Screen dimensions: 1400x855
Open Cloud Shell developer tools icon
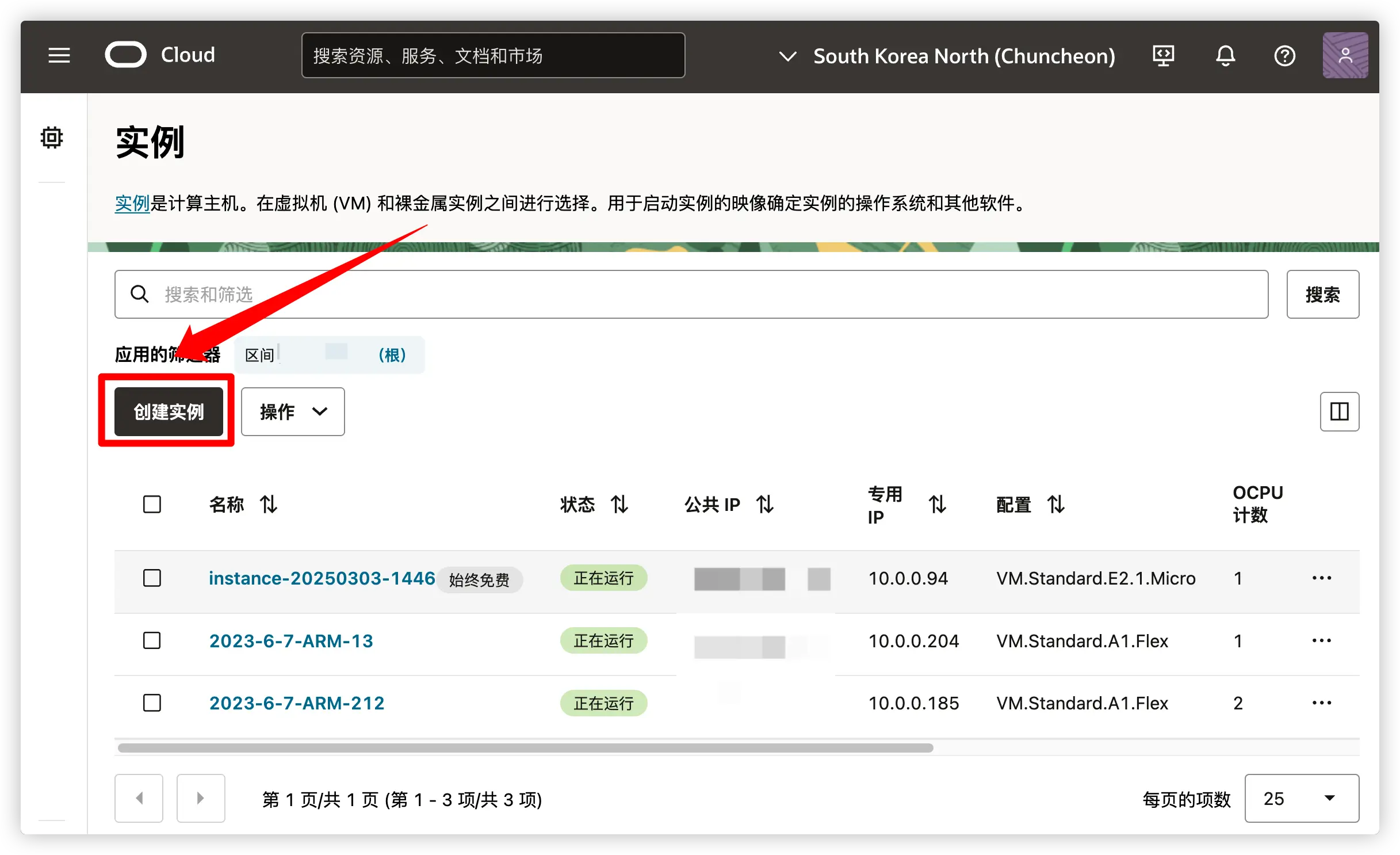coord(1163,56)
